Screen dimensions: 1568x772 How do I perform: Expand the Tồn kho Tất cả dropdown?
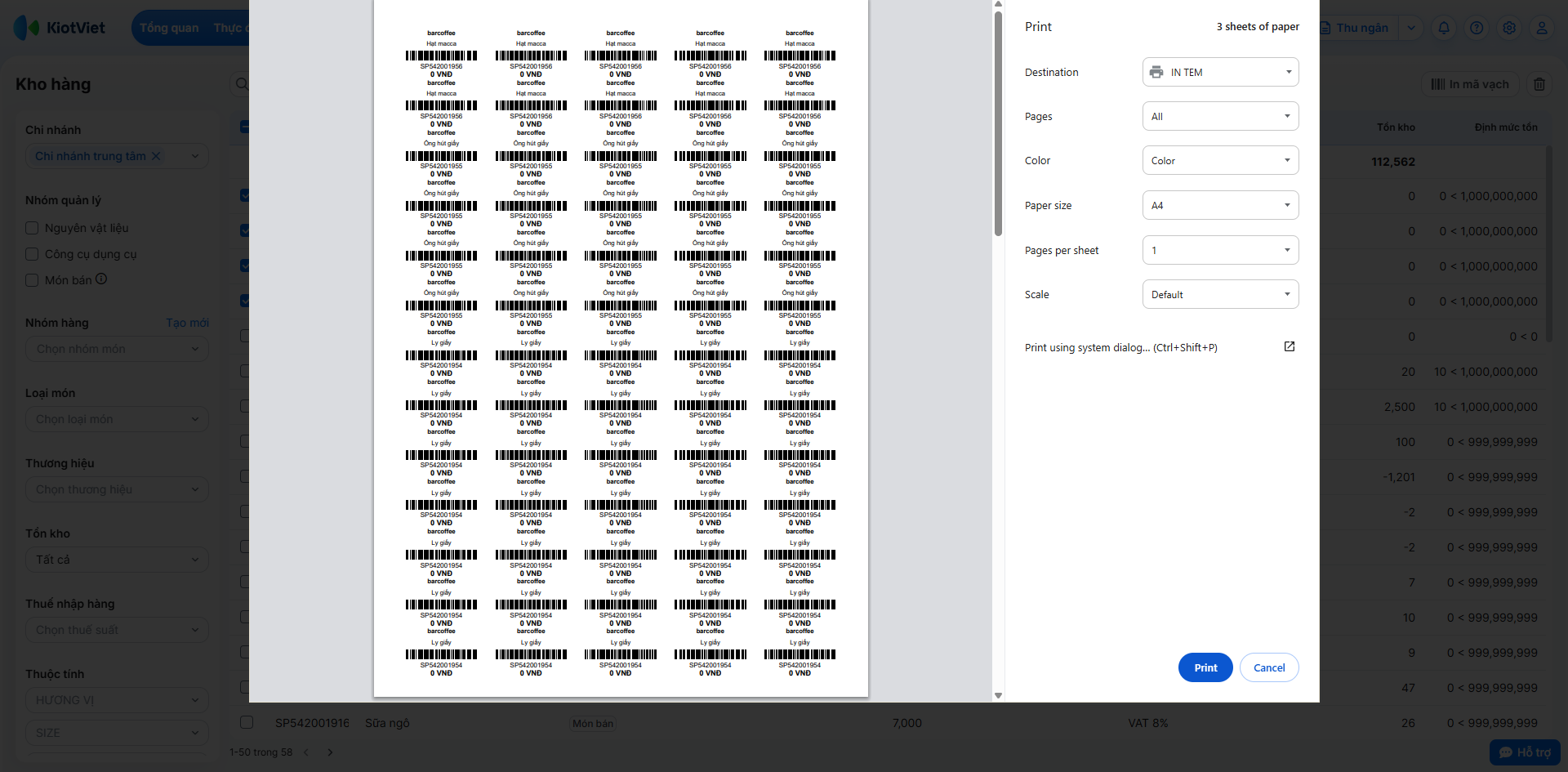pyautogui.click(x=117, y=560)
